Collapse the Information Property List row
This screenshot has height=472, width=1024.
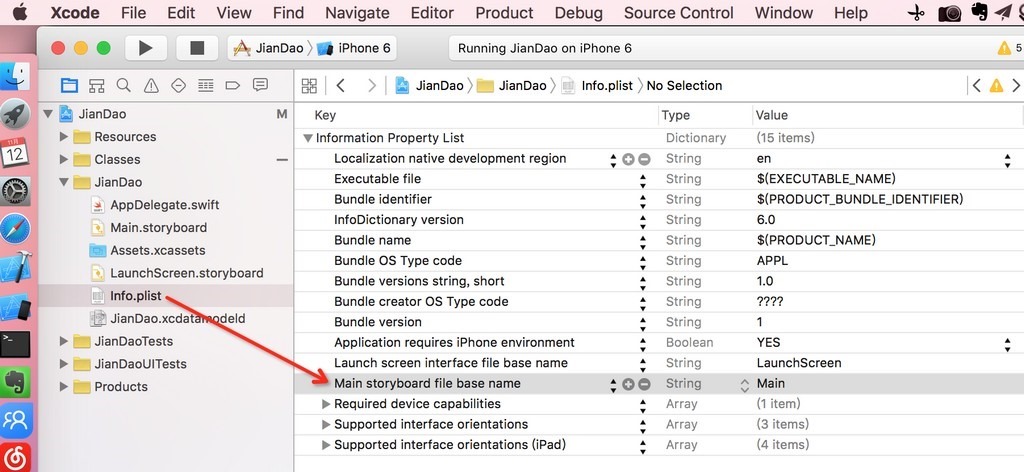(308, 138)
